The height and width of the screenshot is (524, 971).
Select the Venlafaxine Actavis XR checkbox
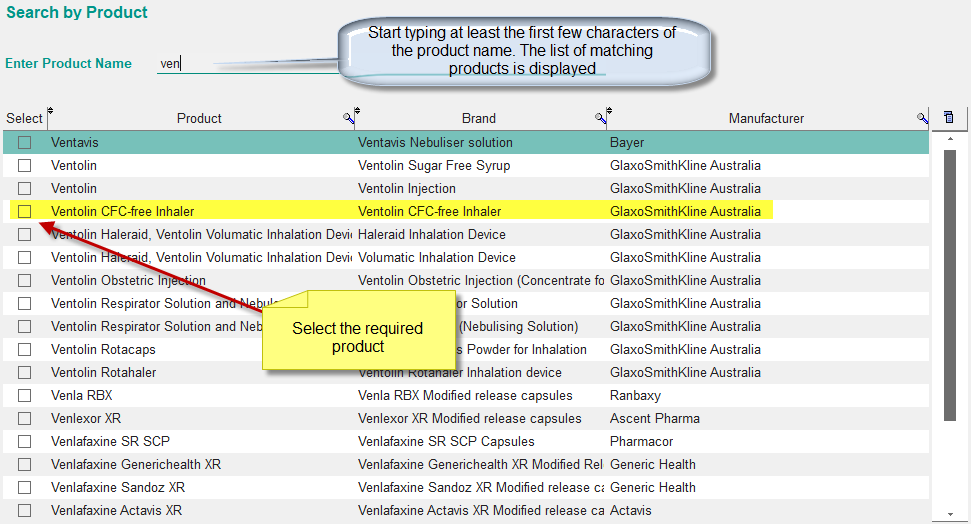pos(24,510)
